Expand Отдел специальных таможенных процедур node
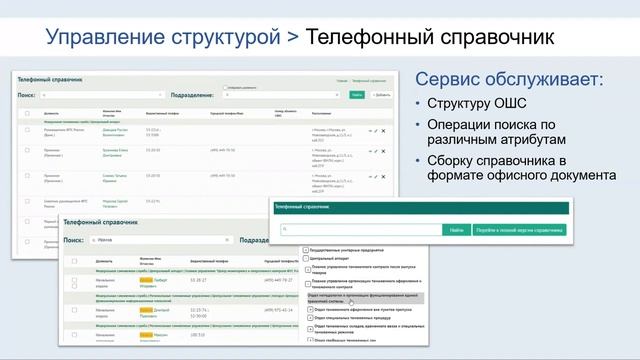The image size is (640, 360). [x=310, y=318]
